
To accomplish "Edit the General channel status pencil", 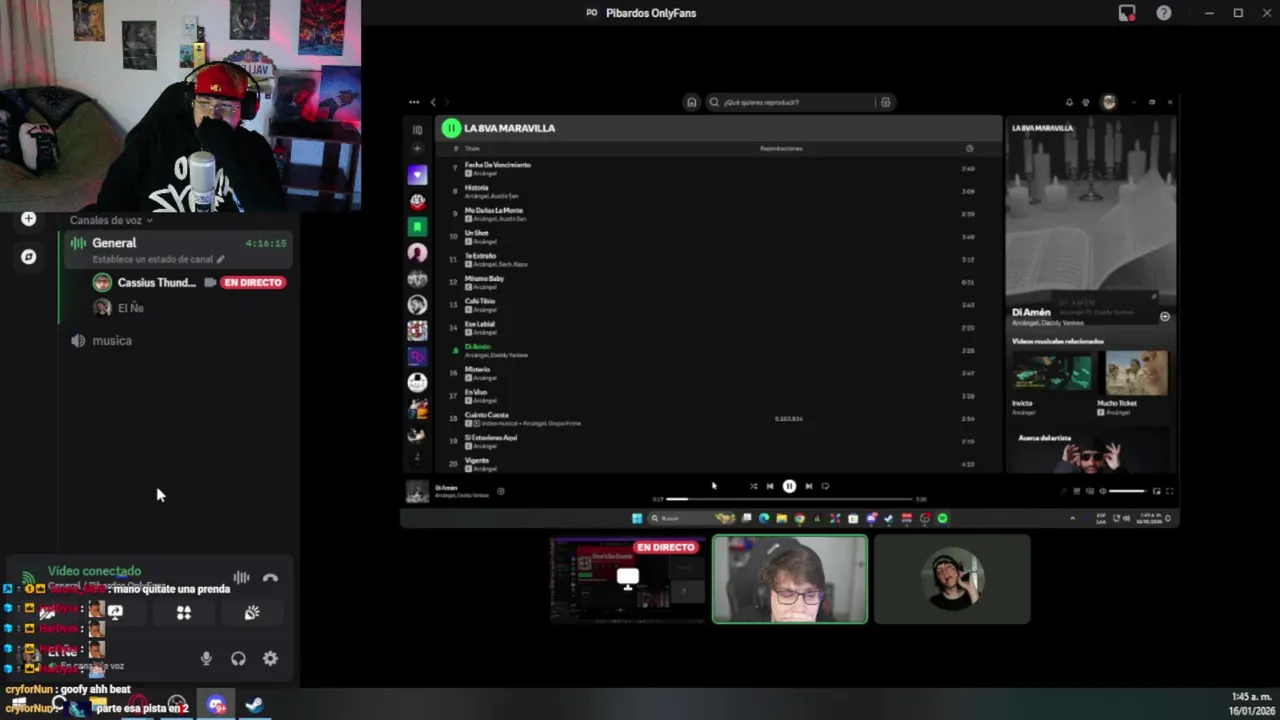I will point(220,259).
